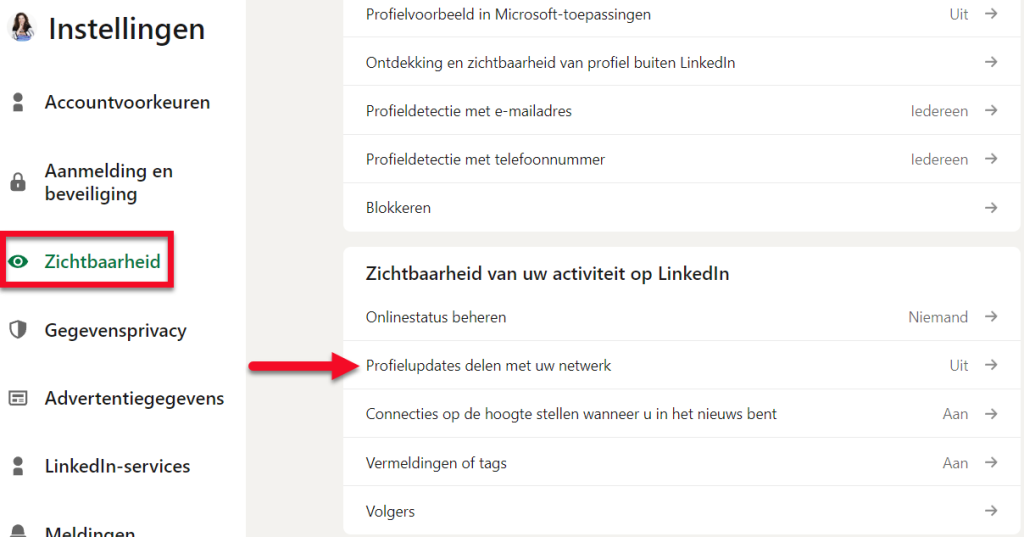Screen dimensions: 1024x537
Task: Expand Blokkeren using its arrow
Action: 991,208
